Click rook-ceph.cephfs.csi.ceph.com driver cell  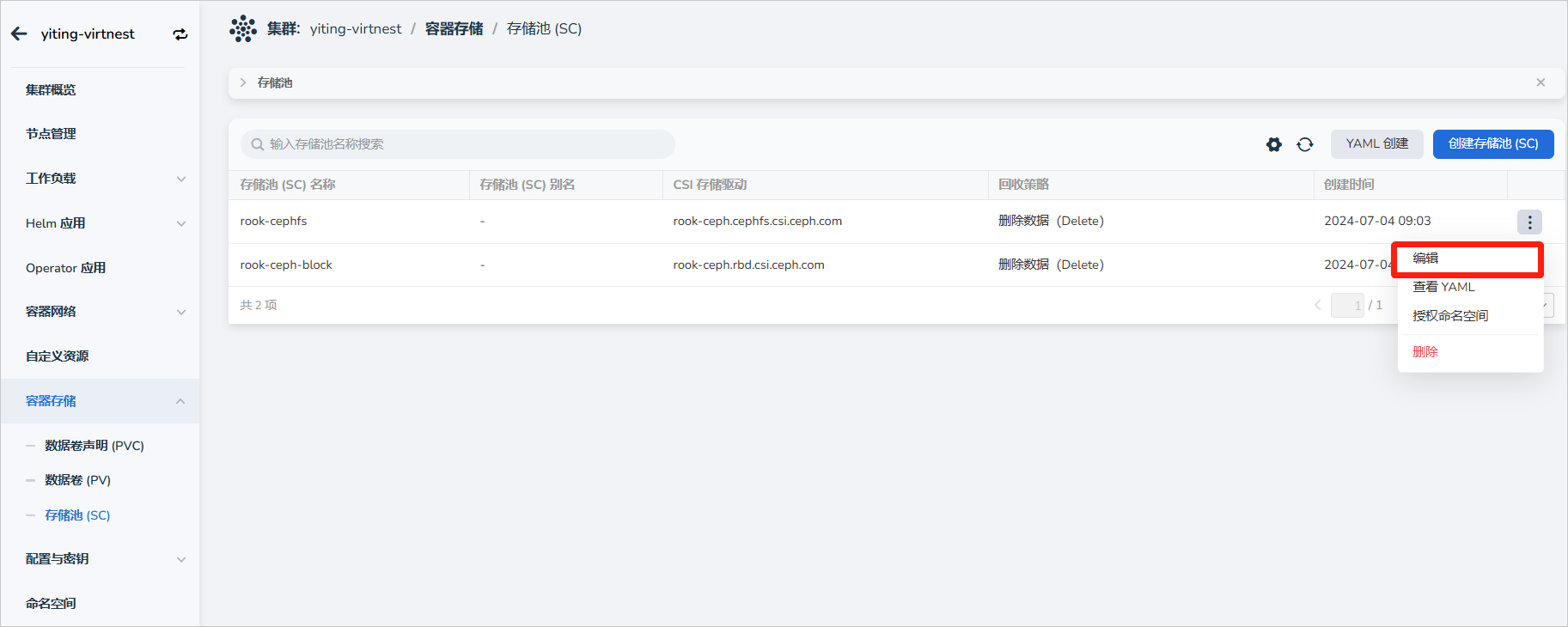757,221
